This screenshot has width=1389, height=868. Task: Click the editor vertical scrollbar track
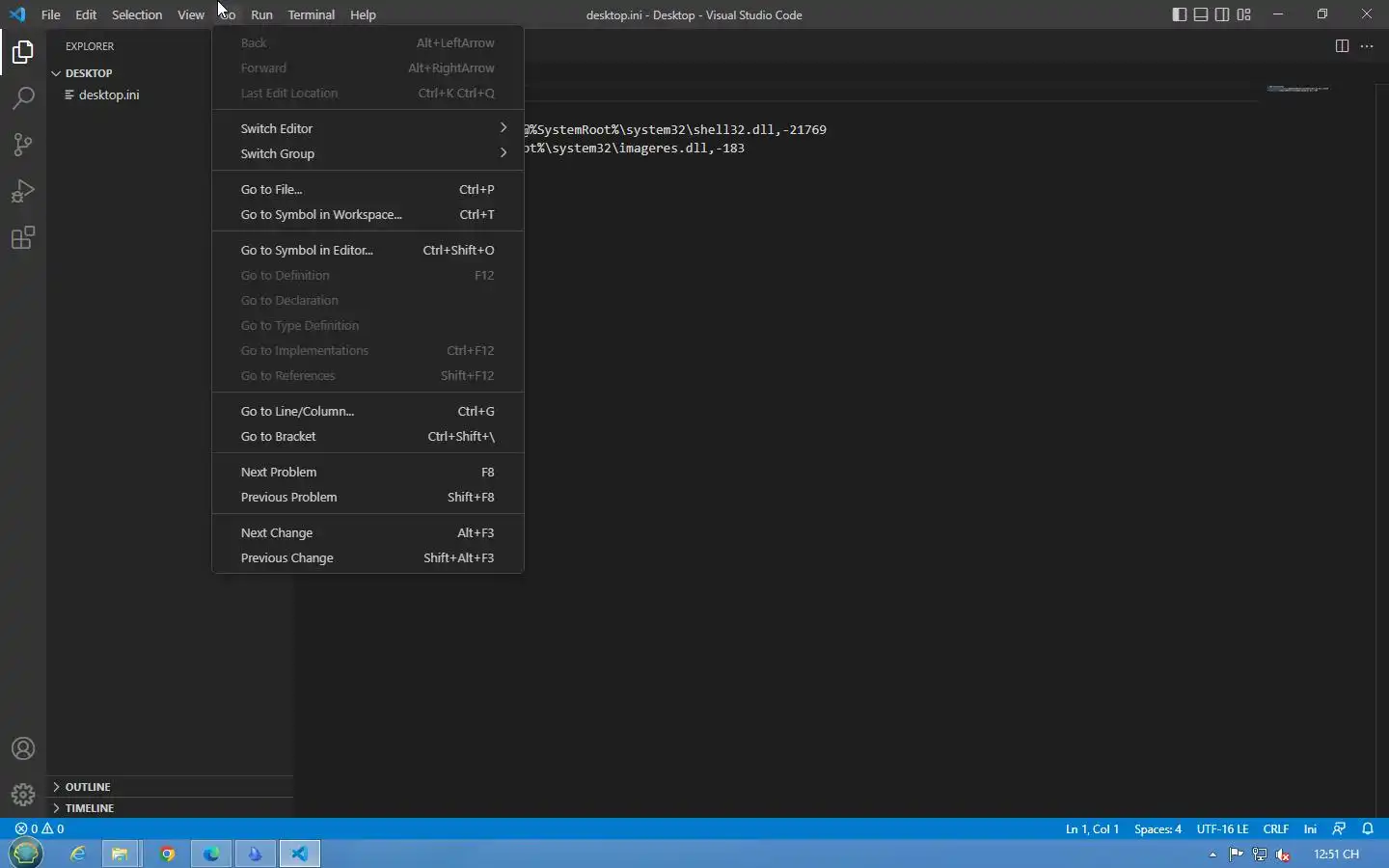pos(1382,448)
